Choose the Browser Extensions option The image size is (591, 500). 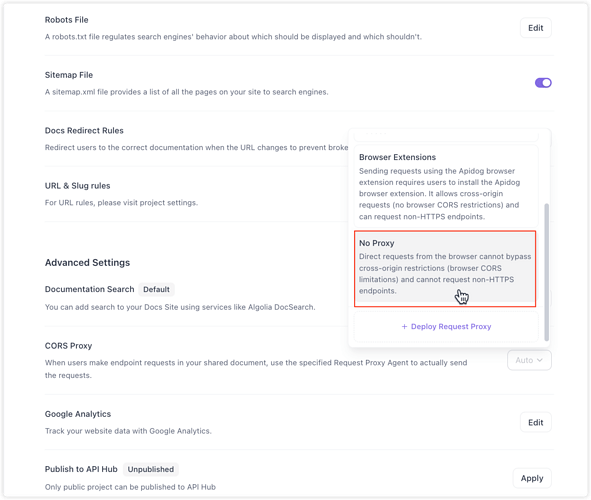446,186
